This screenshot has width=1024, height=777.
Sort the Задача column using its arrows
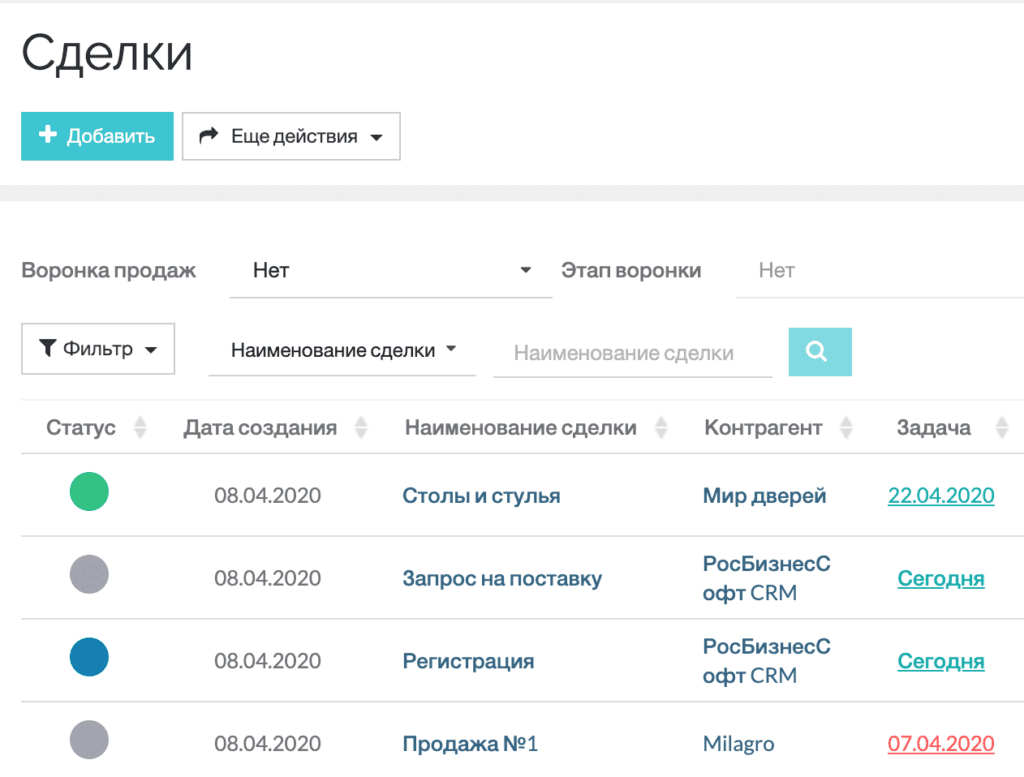[x=1001, y=427]
